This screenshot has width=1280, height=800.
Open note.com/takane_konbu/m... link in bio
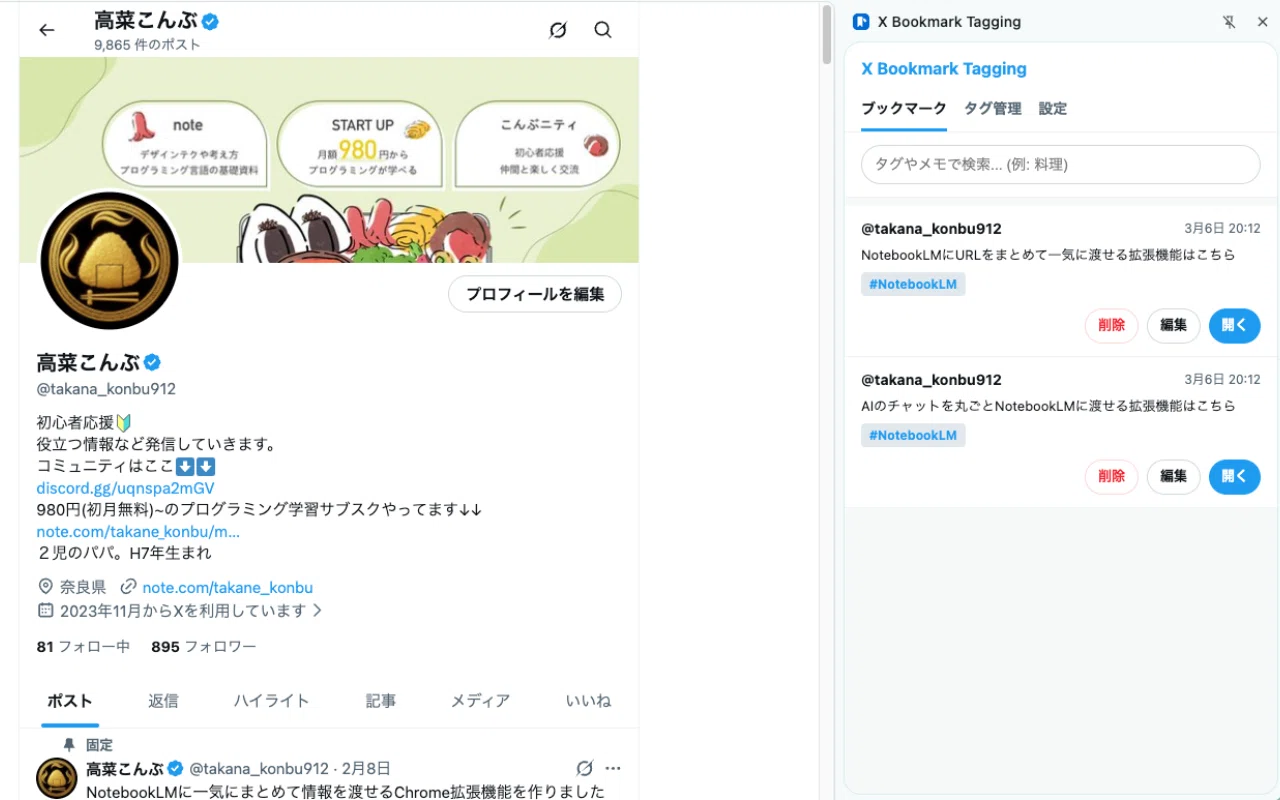(138, 531)
